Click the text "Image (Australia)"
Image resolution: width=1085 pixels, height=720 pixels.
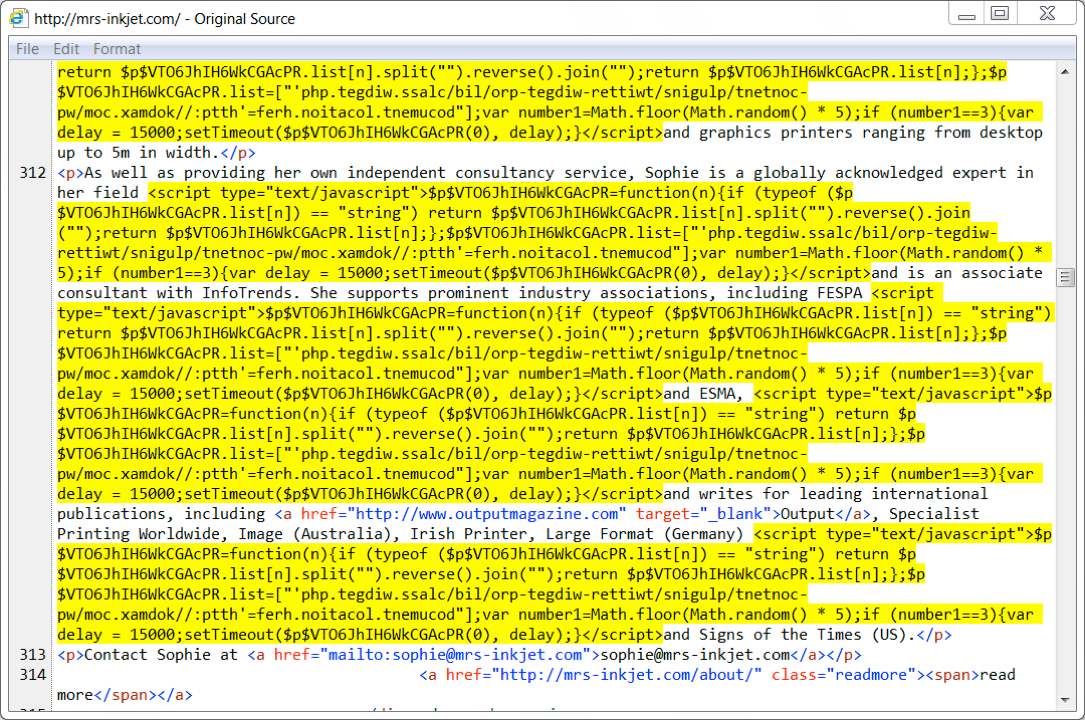[315, 534]
